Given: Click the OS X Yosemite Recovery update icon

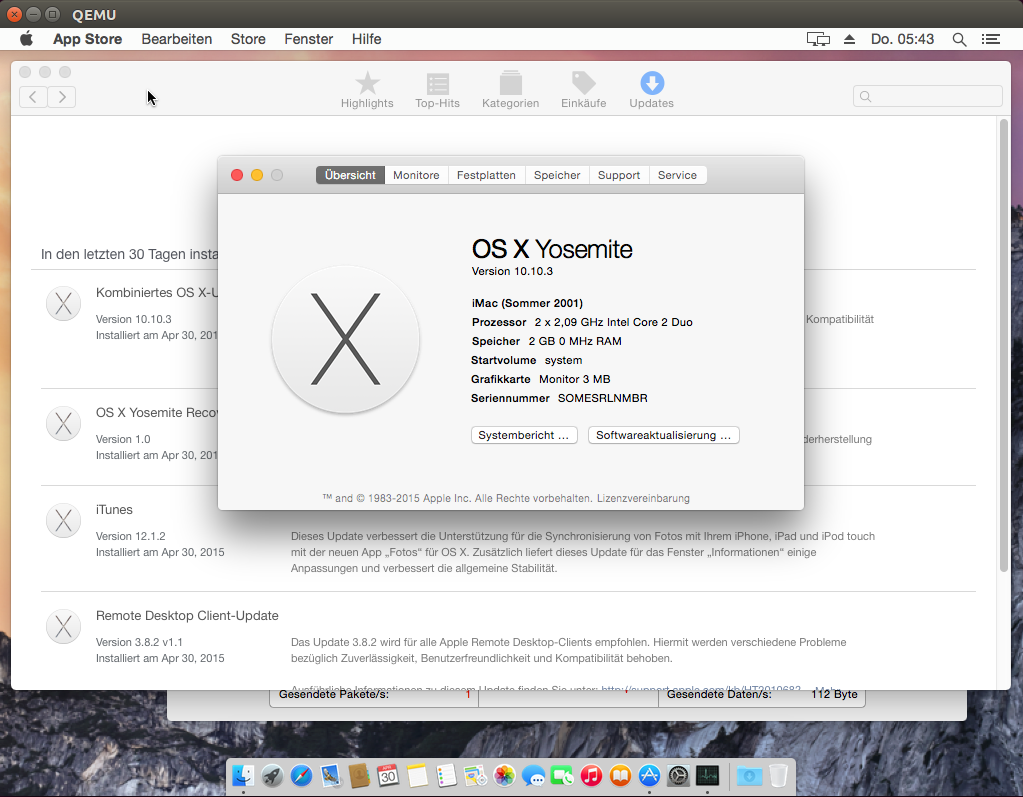Looking at the screenshot, I should (63, 424).
